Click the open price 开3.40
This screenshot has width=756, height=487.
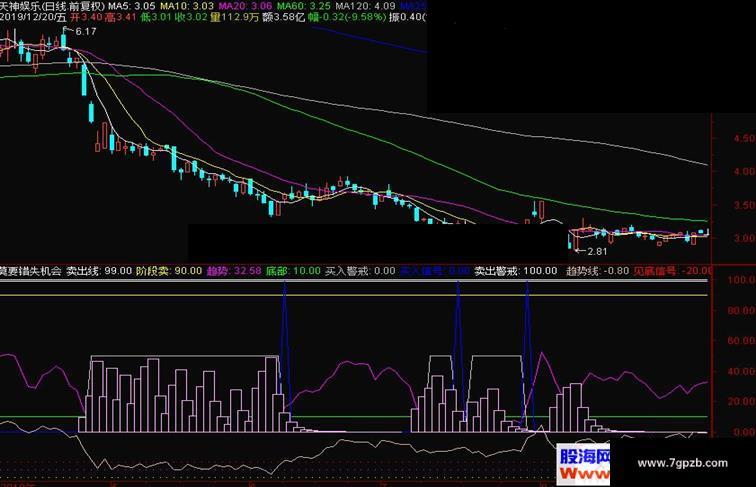(x=86, y=17)
